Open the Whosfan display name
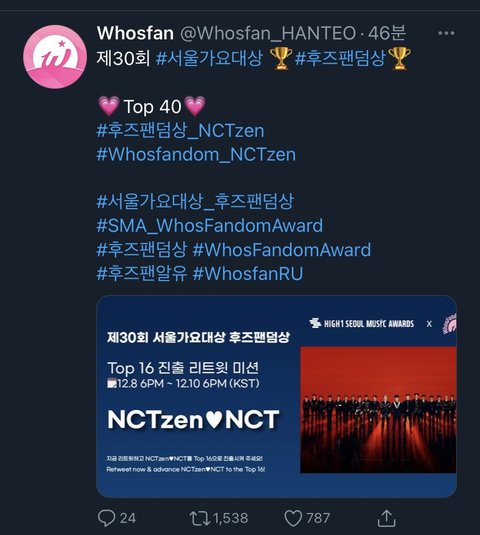This screenshot has width=480, height=535. [x=135, y=33]
